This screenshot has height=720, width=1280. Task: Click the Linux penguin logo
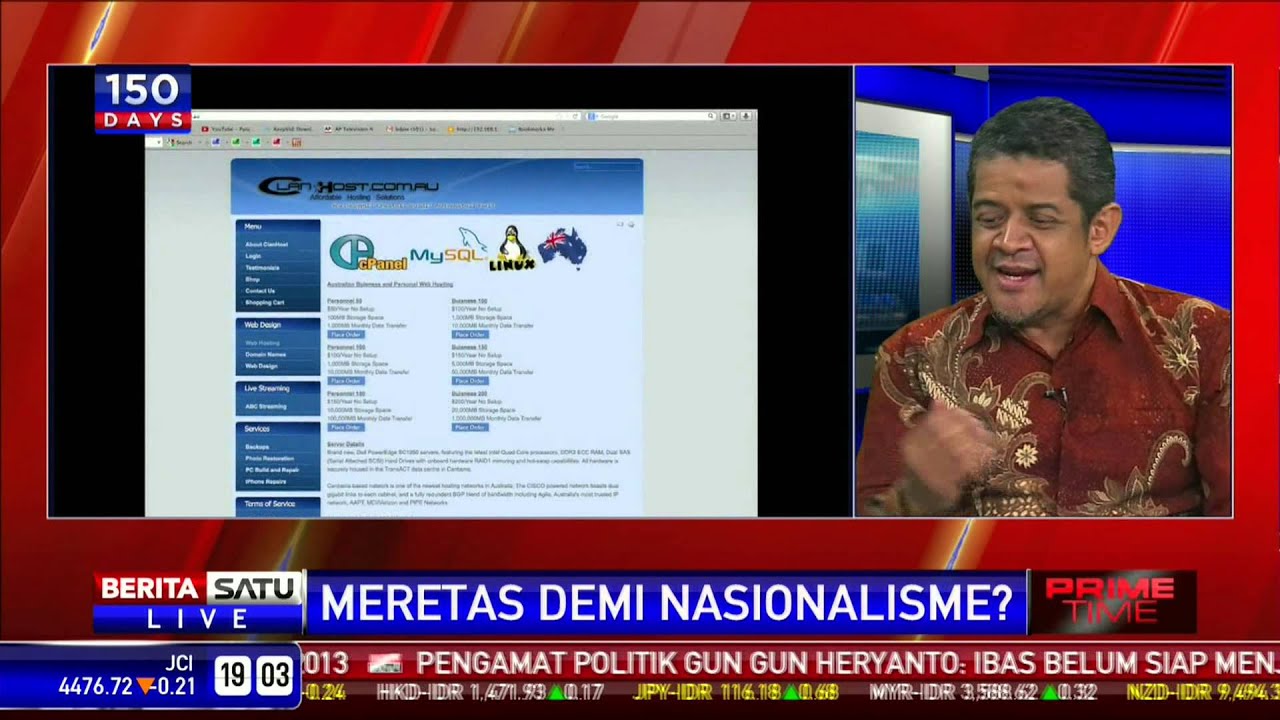click(x=512, y=249)
